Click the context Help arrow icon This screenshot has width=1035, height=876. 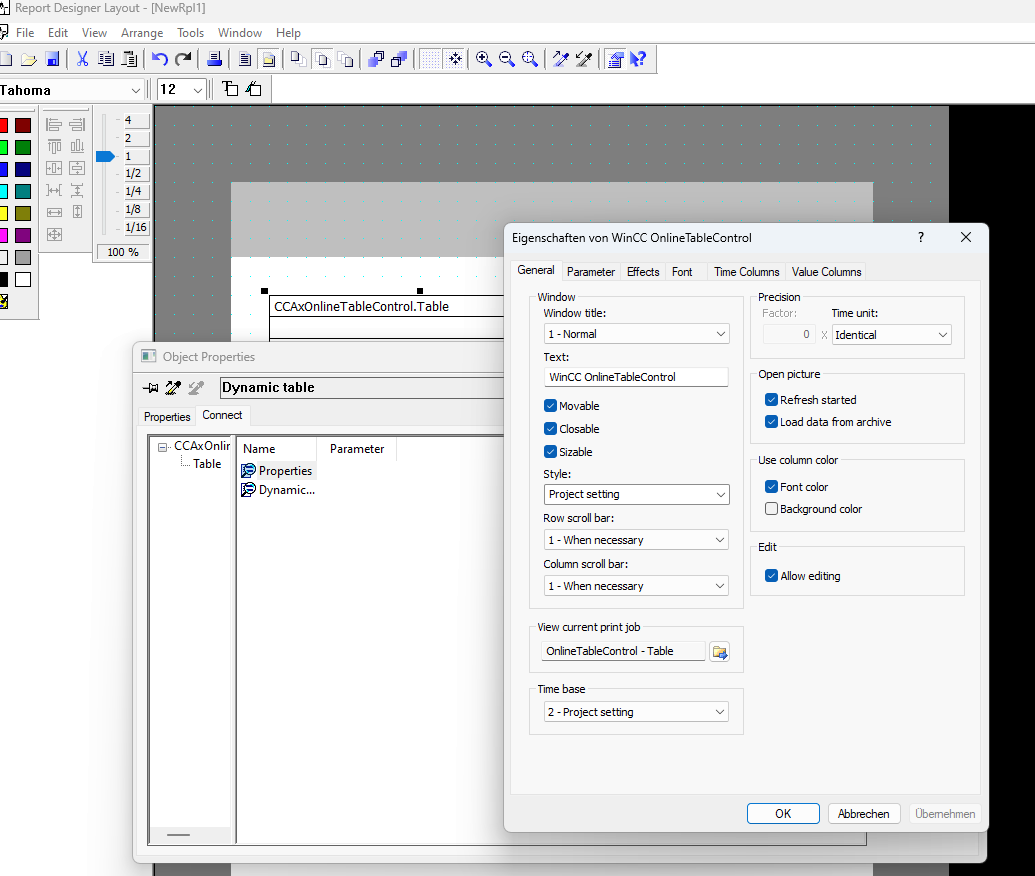(638, 60)
